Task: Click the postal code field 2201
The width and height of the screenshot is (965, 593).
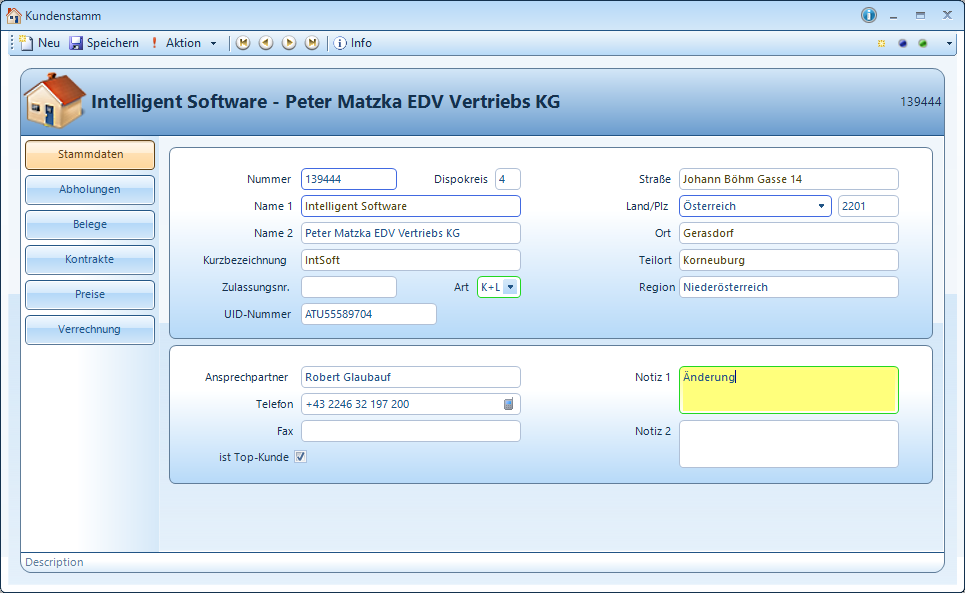Action: pos(868,206)
